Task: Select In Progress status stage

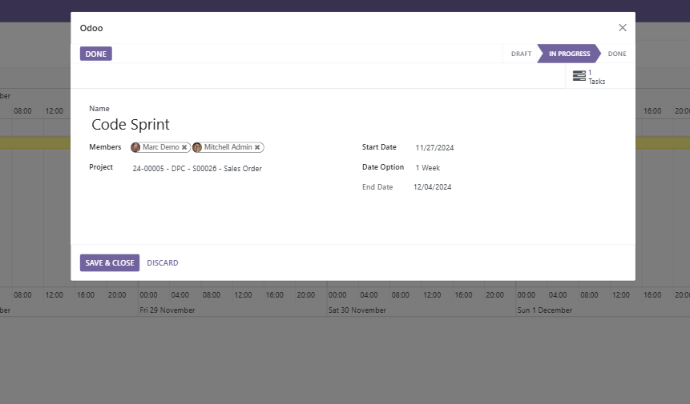Action: pyautogui.click(x=568, y=54)
